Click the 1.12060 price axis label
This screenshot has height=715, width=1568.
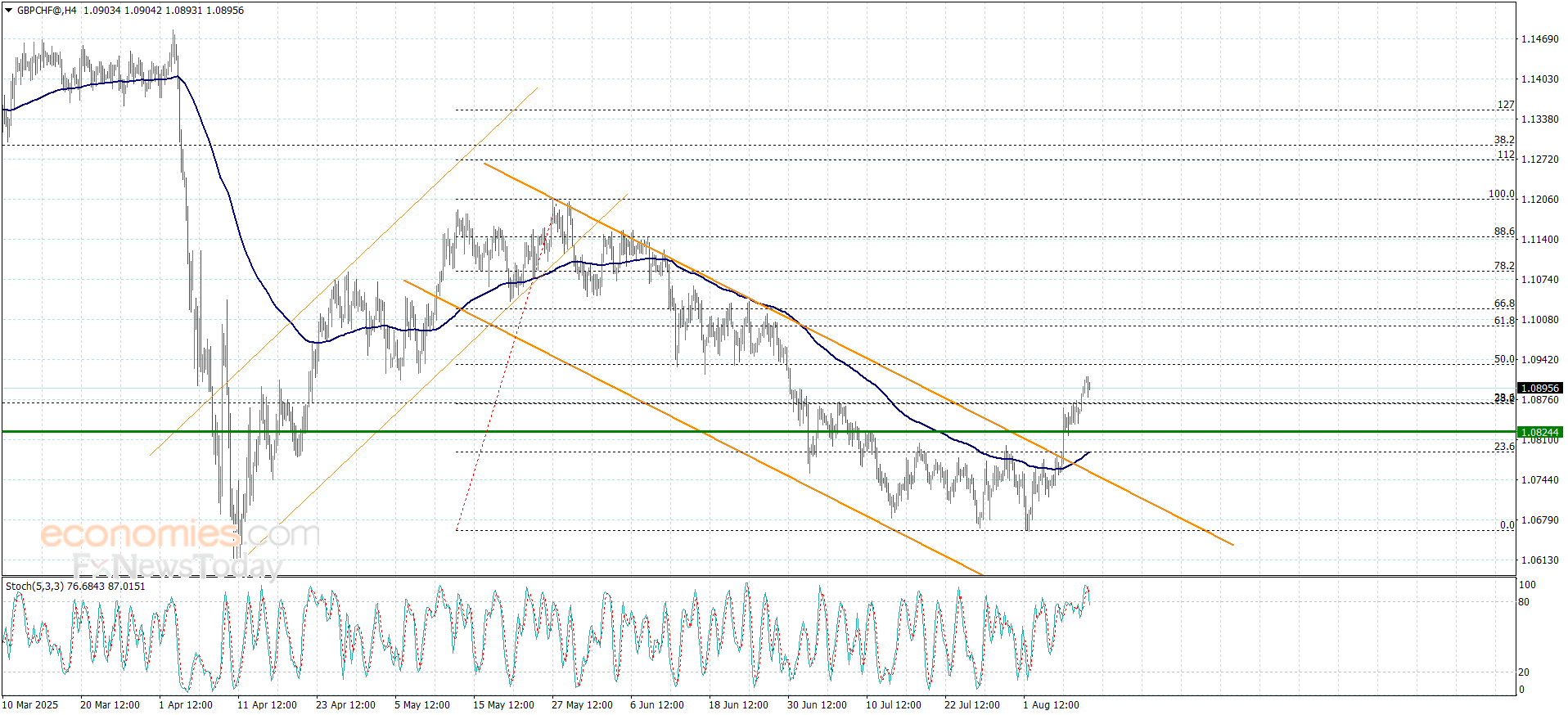click(x=1539, y=200)
